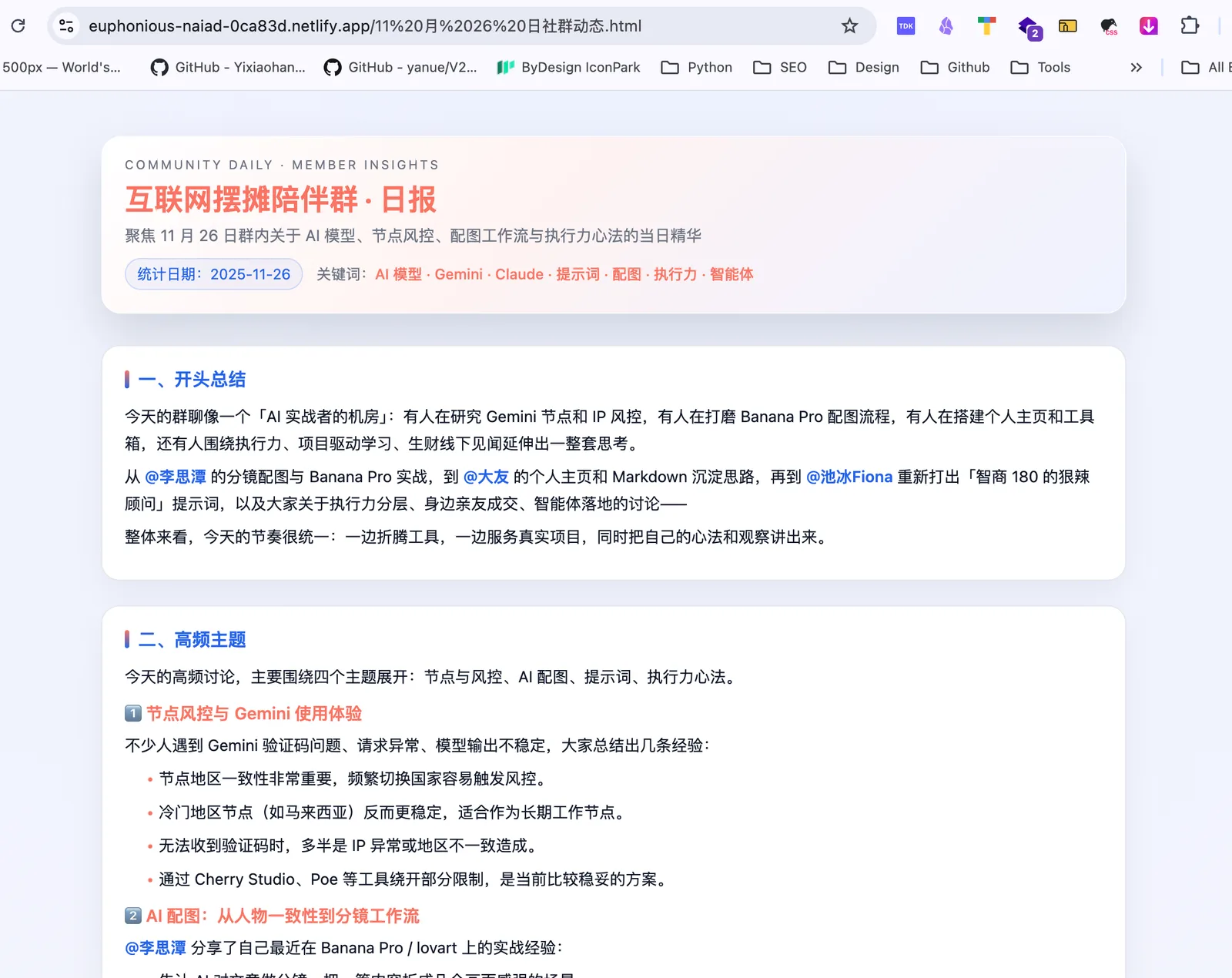
Task: Click the @李思潭 mention in the summary paragraph
Action: click(x=176, y=477)
